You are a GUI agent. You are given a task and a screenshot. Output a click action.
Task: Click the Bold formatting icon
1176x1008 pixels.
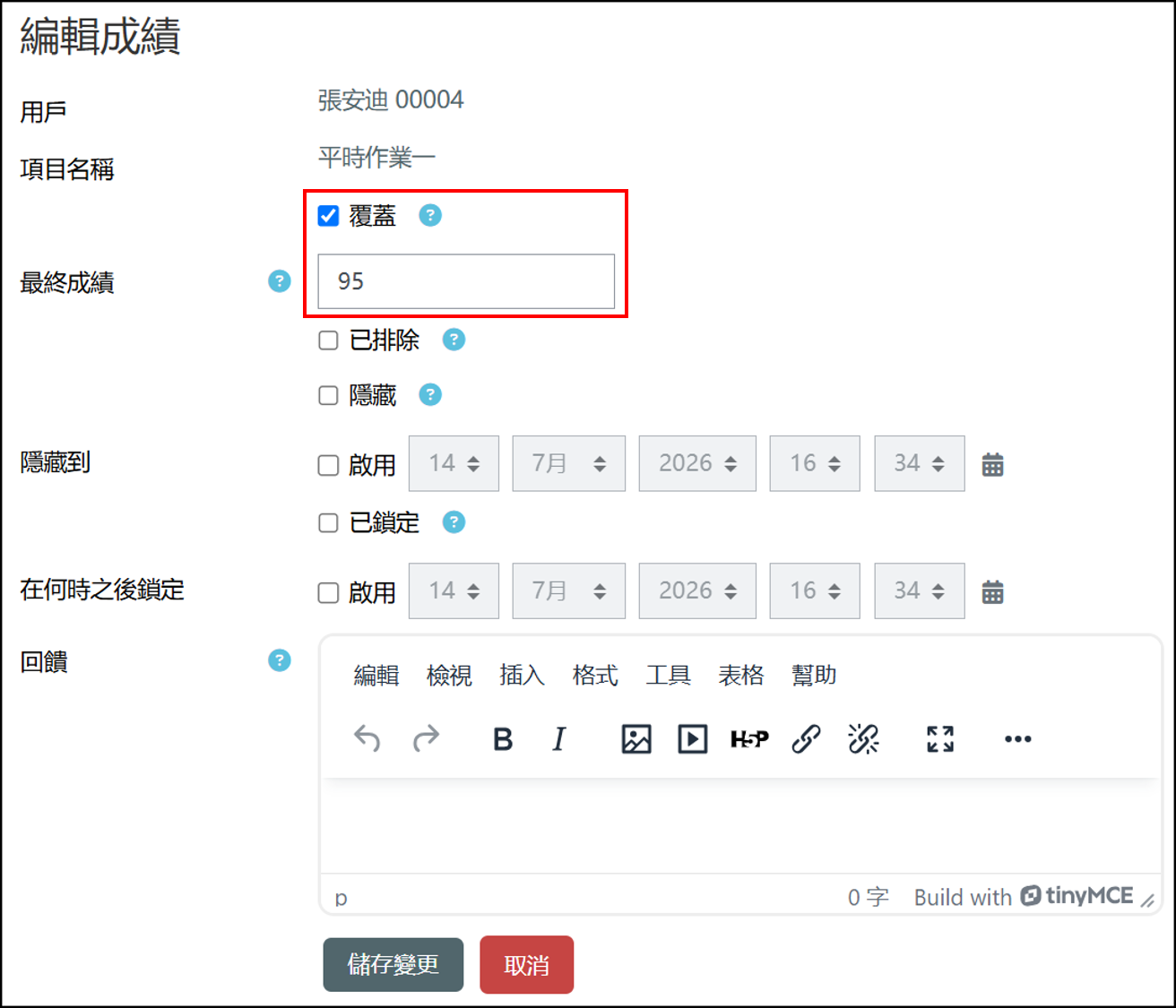tap(503, 739)
